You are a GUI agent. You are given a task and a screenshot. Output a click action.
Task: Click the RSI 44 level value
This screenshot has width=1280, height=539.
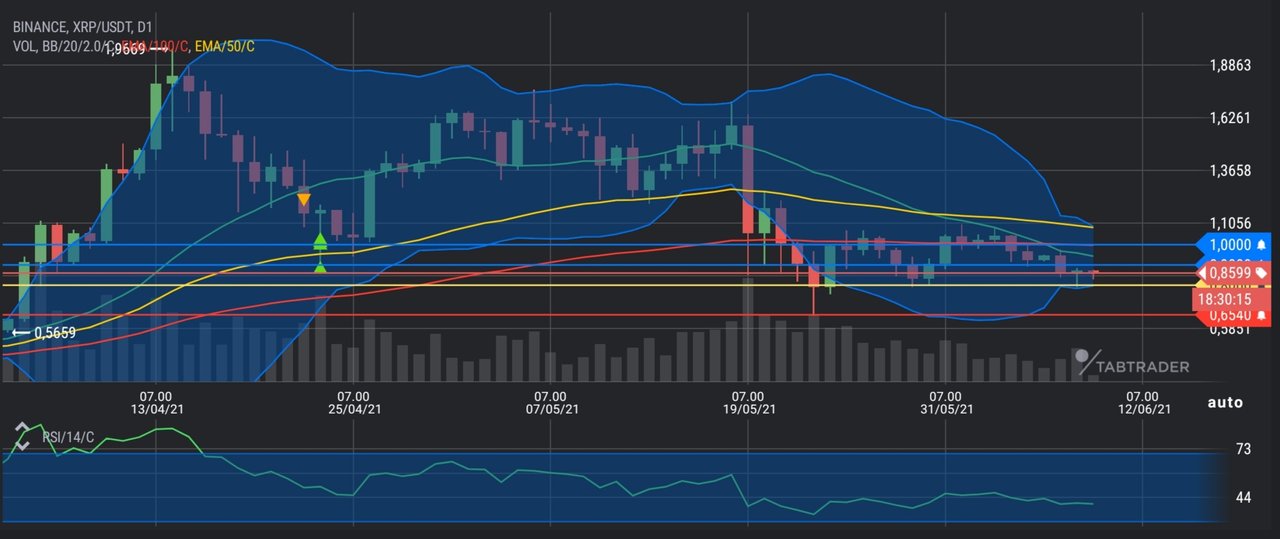pos(1243,497)
